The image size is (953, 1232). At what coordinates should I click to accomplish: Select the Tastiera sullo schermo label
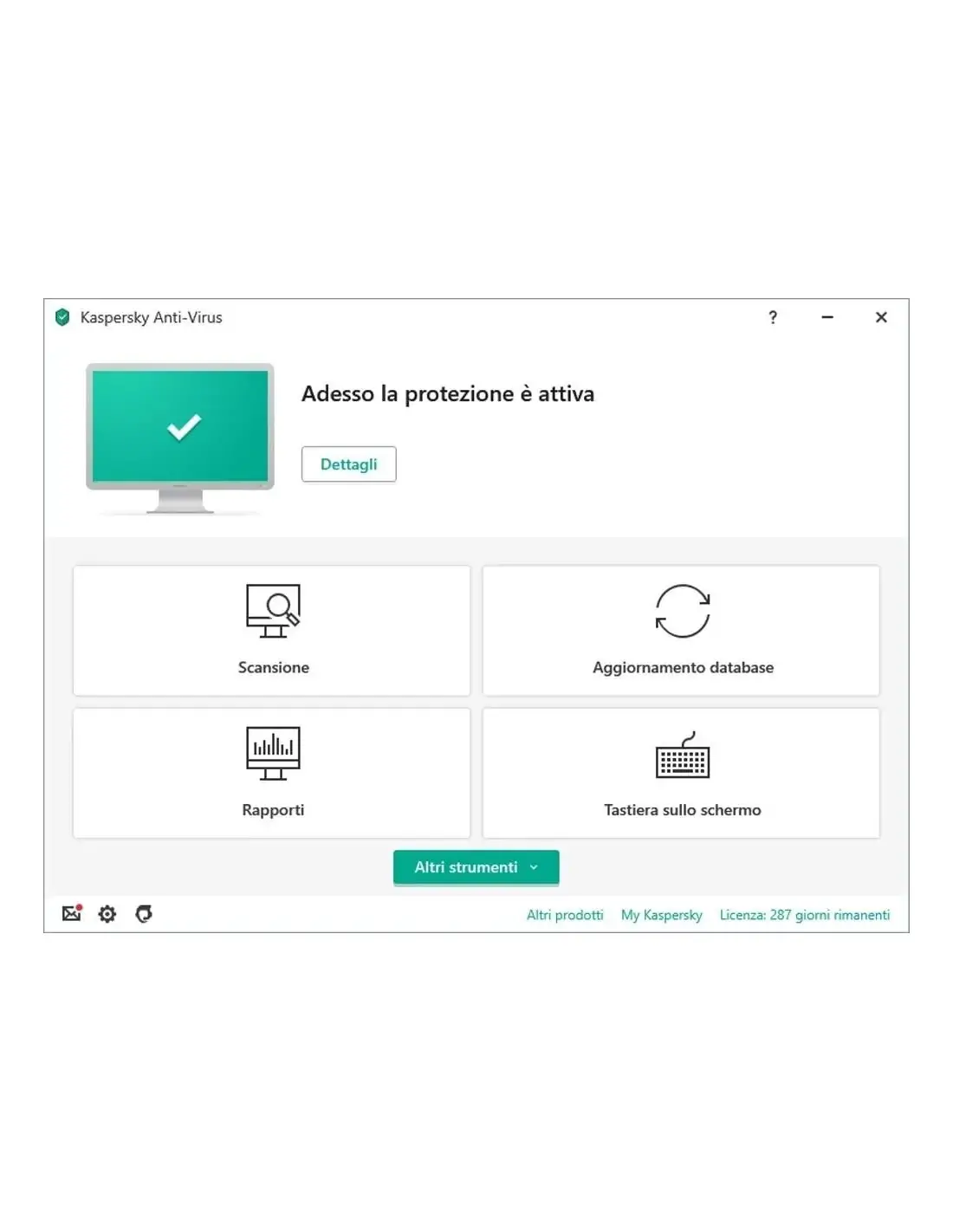[683, 810]
